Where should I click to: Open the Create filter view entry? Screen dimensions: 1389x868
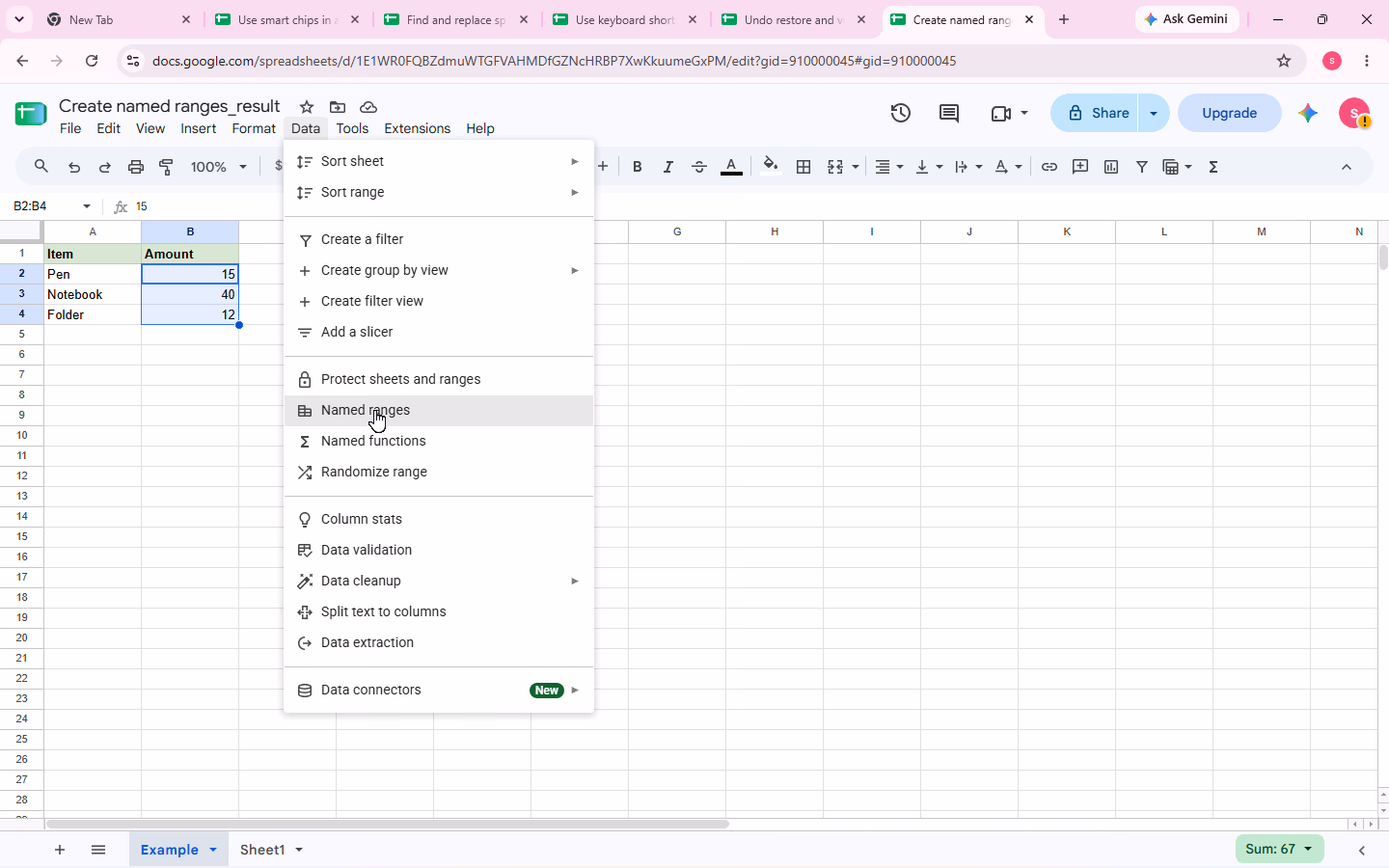click(439, 301)
